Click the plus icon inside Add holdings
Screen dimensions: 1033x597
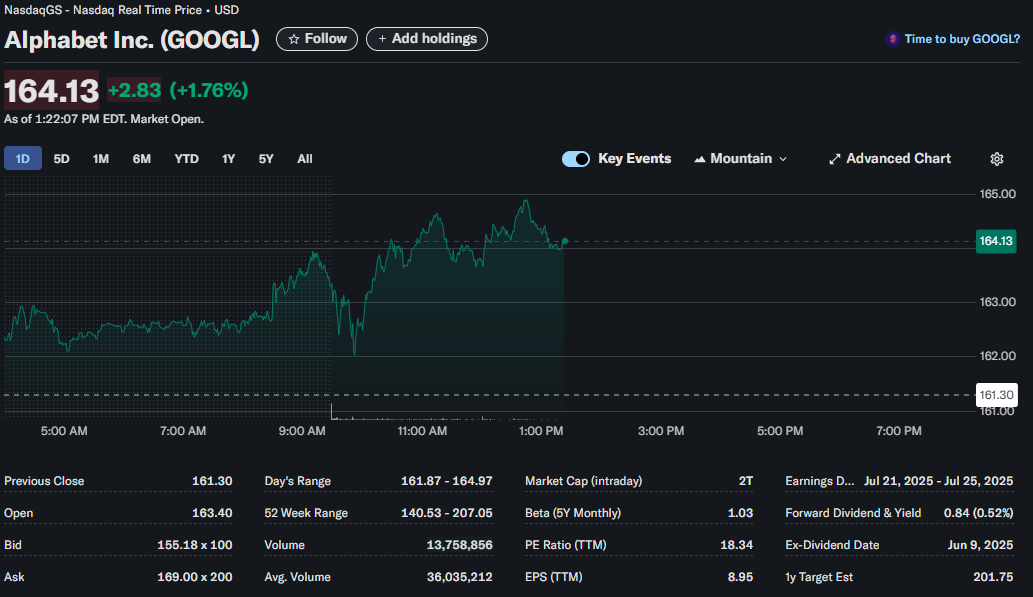coord(384,39)
